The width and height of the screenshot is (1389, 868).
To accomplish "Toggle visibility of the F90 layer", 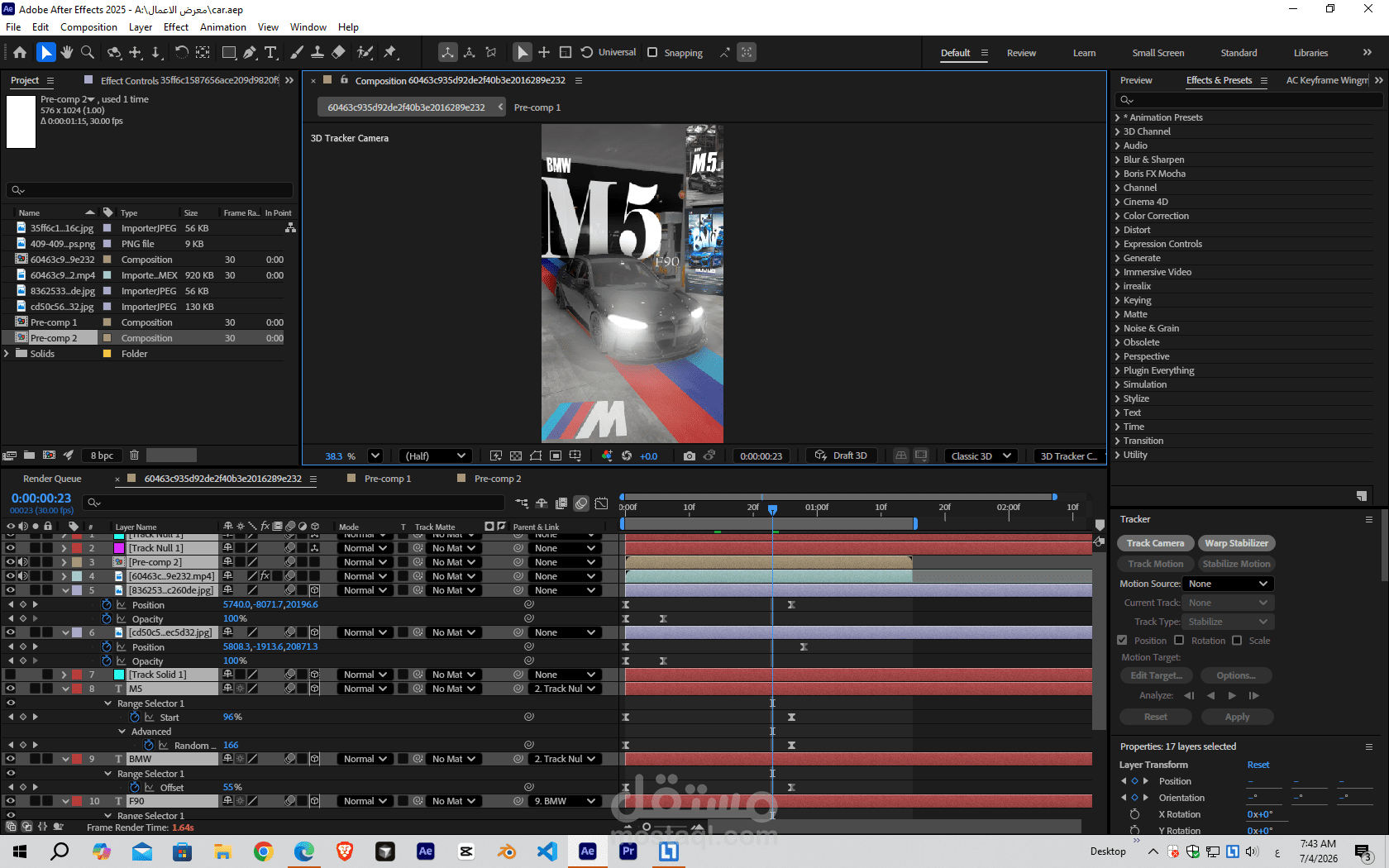I will [x=11, y=801].
